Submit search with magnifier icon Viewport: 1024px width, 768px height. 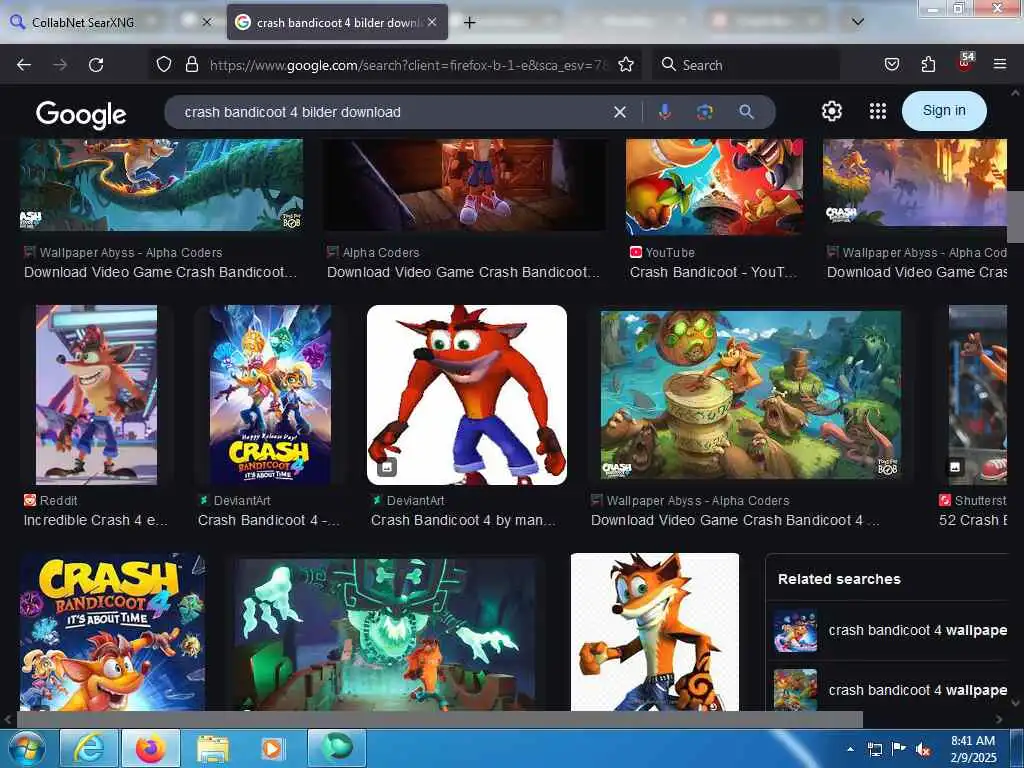point(746,112)
